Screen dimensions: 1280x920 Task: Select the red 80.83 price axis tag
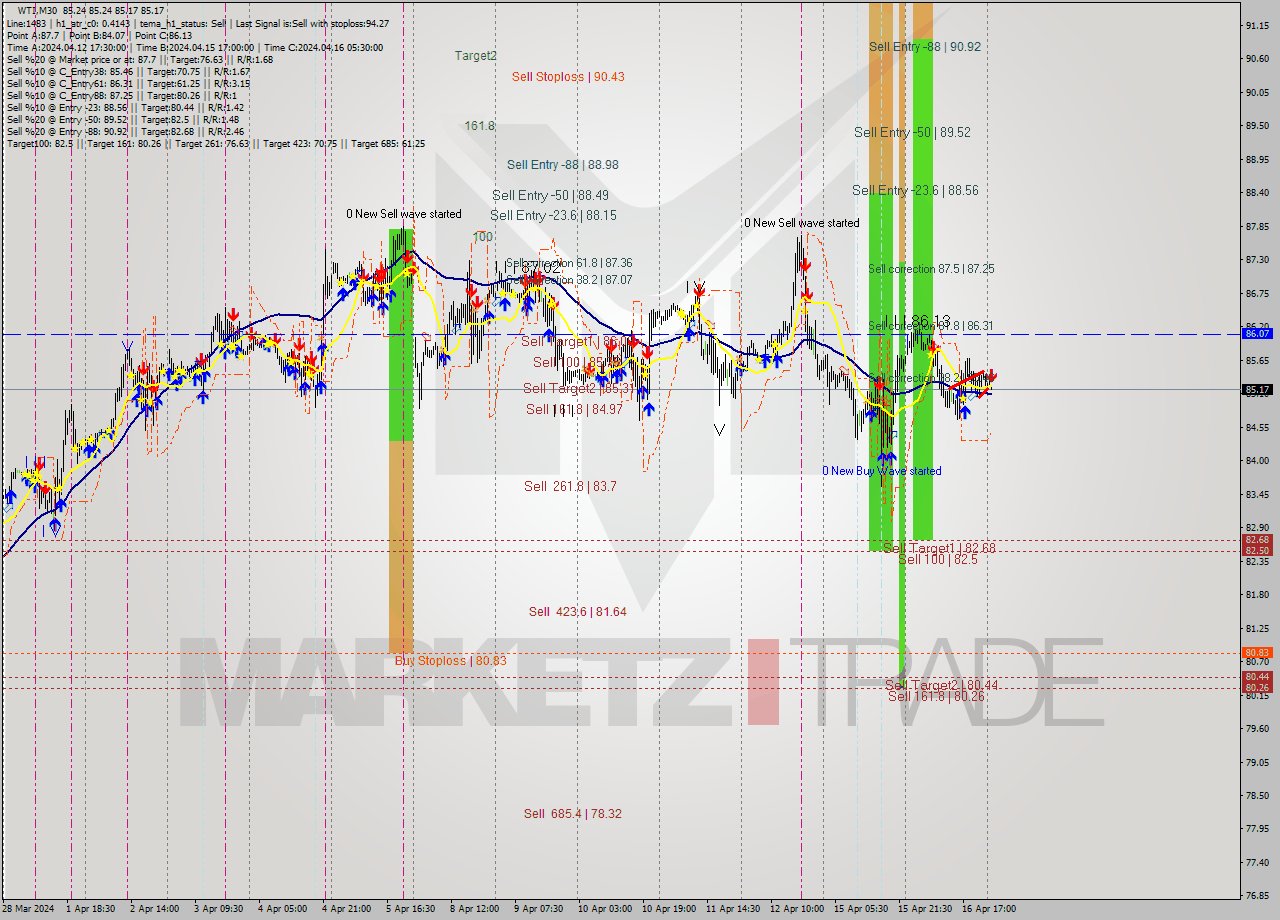[1257, 653]
